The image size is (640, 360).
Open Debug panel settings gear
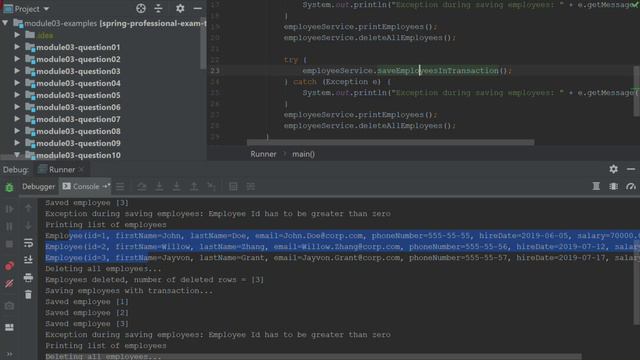(613, 169)
